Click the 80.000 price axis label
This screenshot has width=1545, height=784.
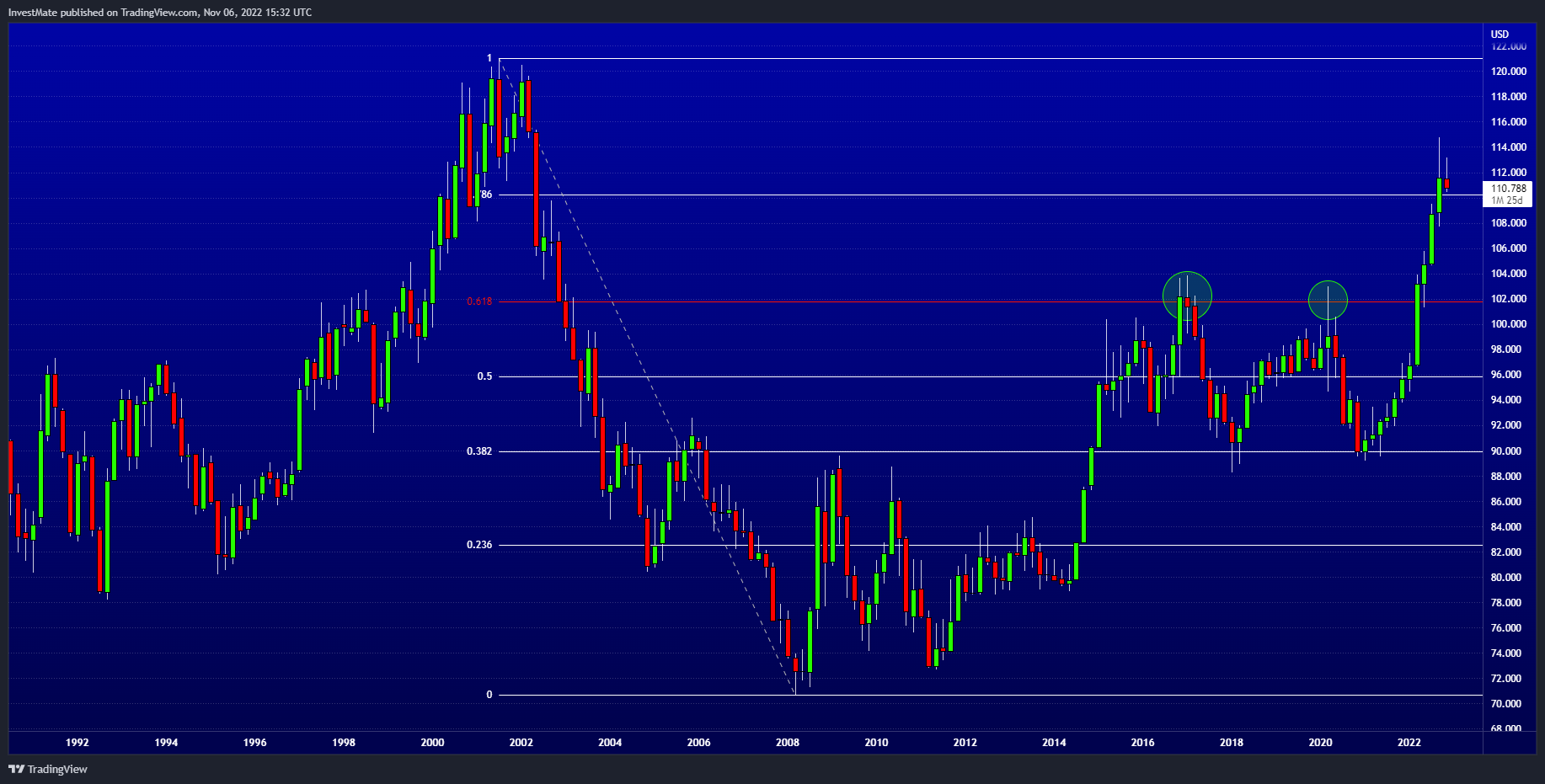(1508, 578)
